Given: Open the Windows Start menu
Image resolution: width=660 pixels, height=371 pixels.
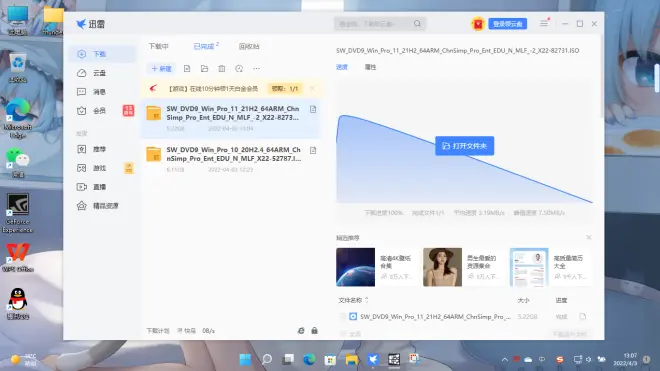Looking at the screenshot, I should pyautogui.click(x=245, y=359).
